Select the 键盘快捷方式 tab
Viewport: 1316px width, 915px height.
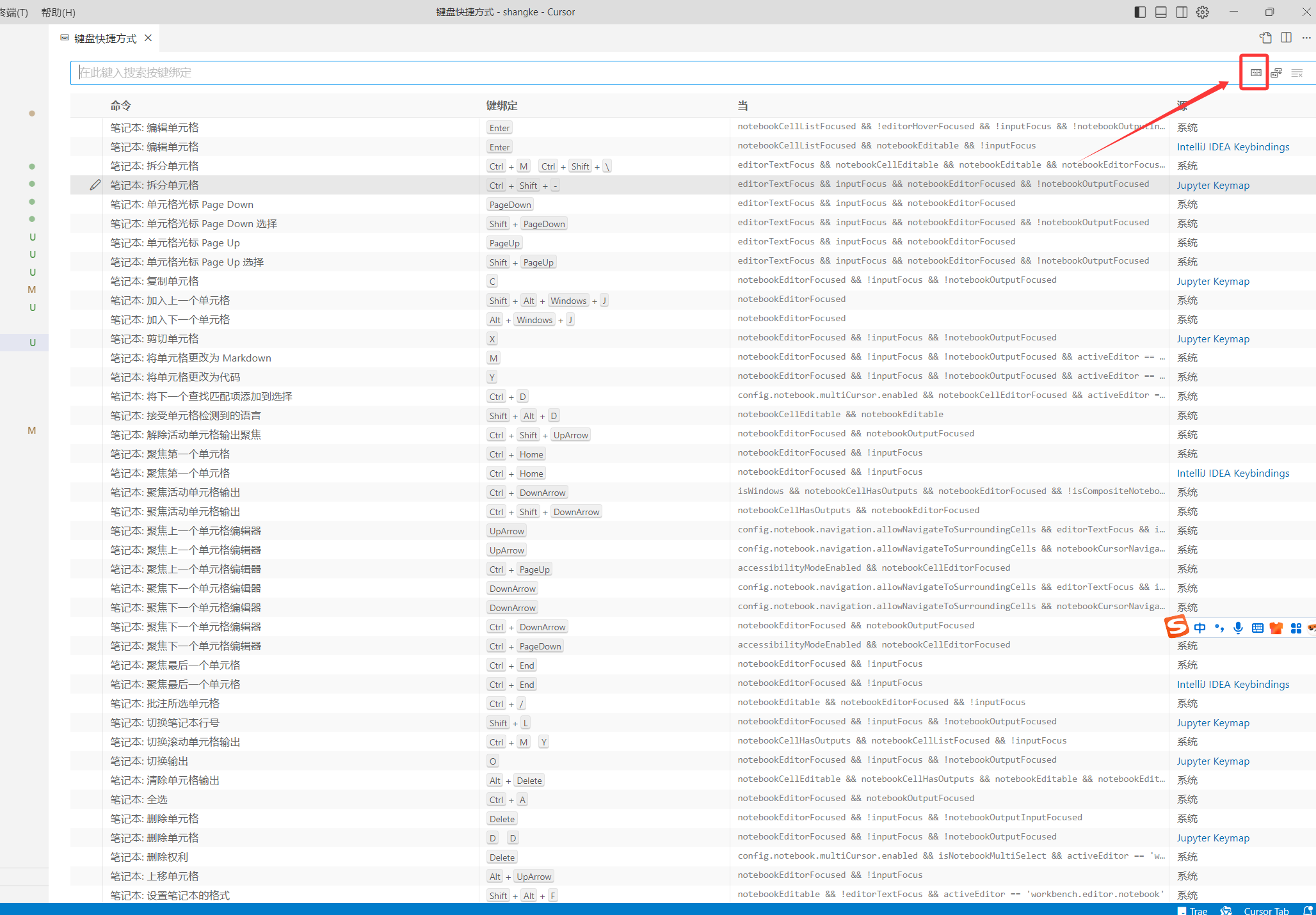pos(105,38)
